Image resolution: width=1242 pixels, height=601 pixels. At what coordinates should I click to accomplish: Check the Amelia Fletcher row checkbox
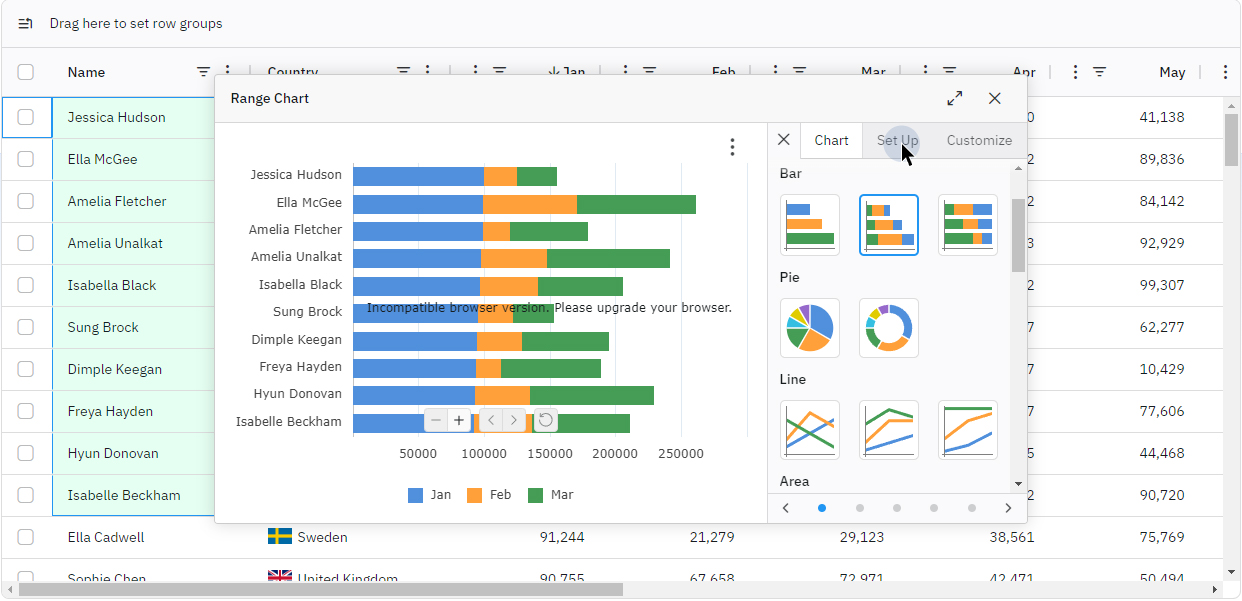26,201
